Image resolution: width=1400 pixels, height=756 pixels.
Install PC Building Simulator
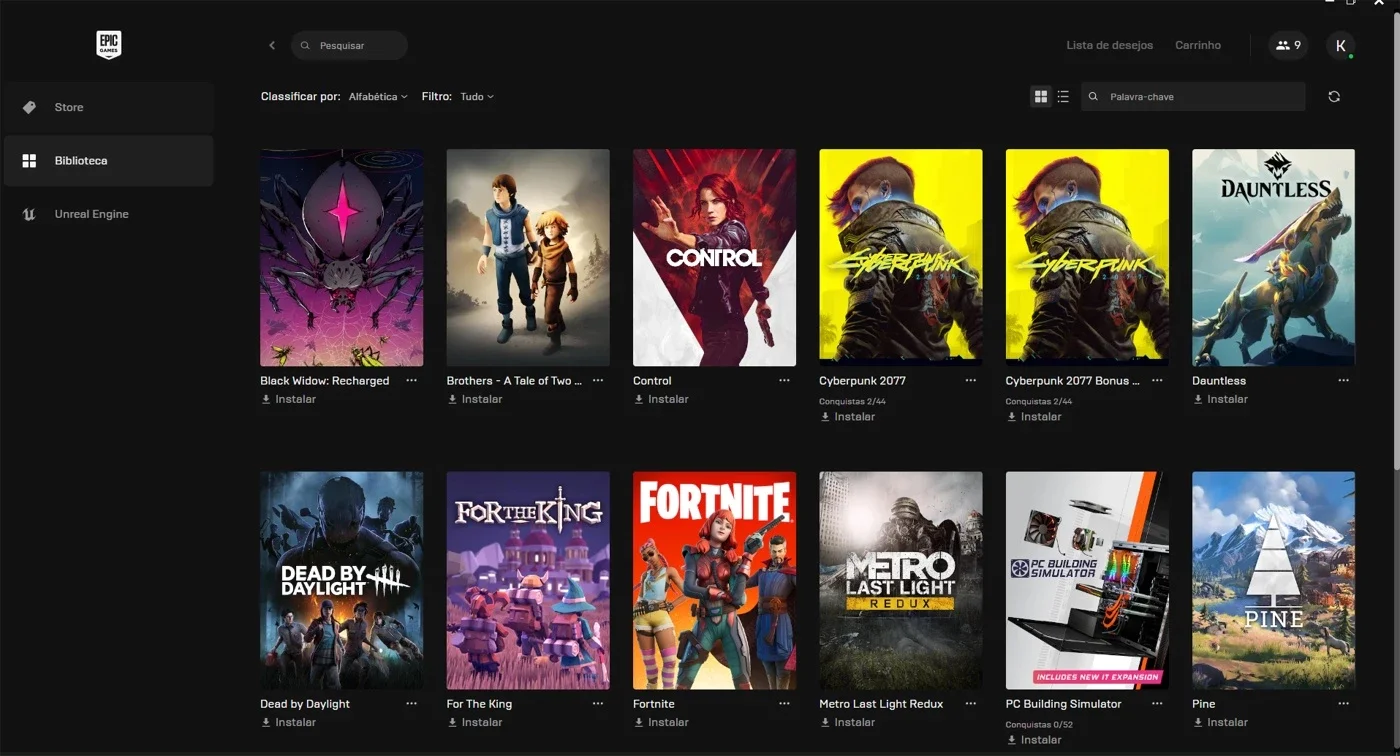(1034, 740)
